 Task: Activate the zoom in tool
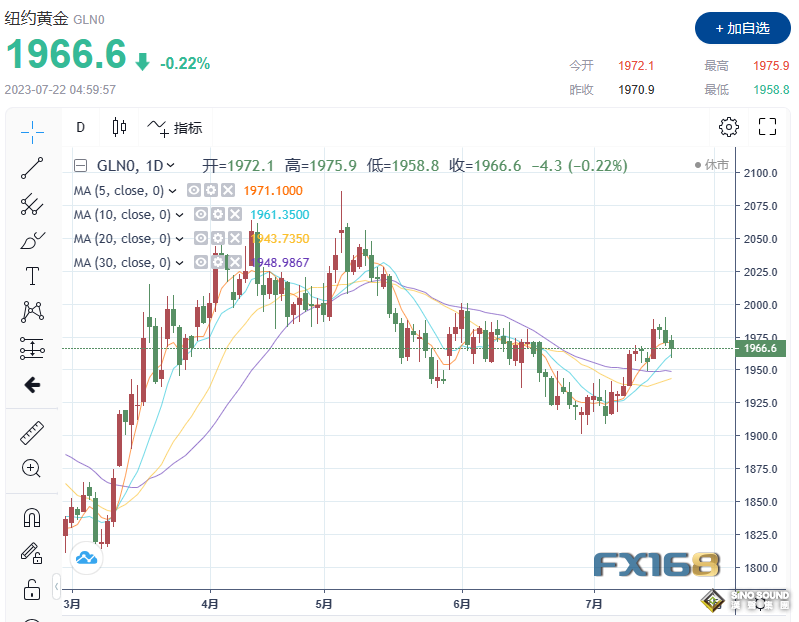click(31, 468)
